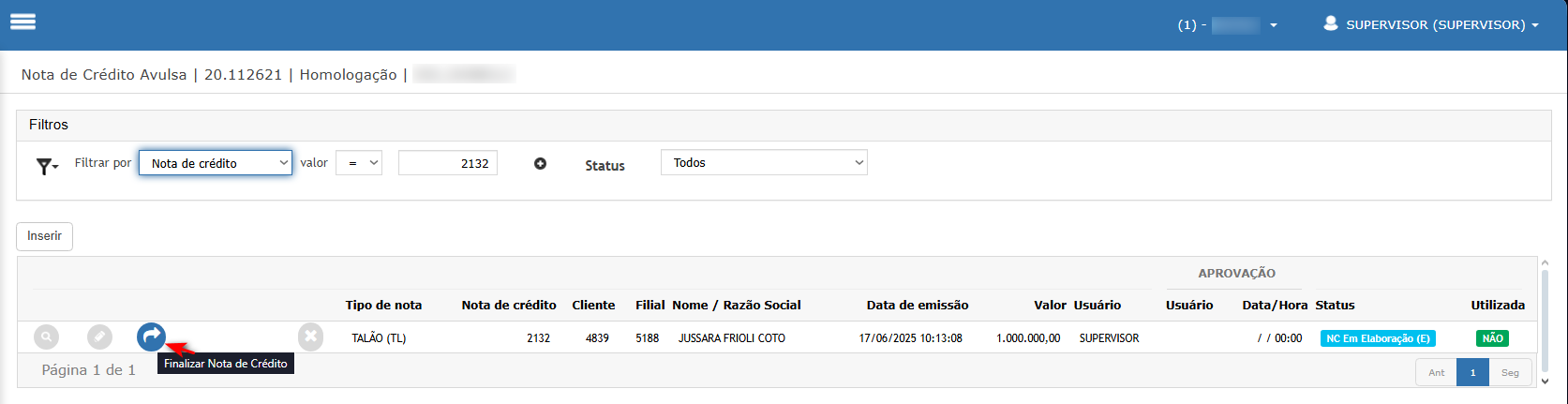The width and height of the screenshot is (1568, 404).
Task: Click the X delete icon in row 2132
Action: pyautogui.click(x=311, y=337)
